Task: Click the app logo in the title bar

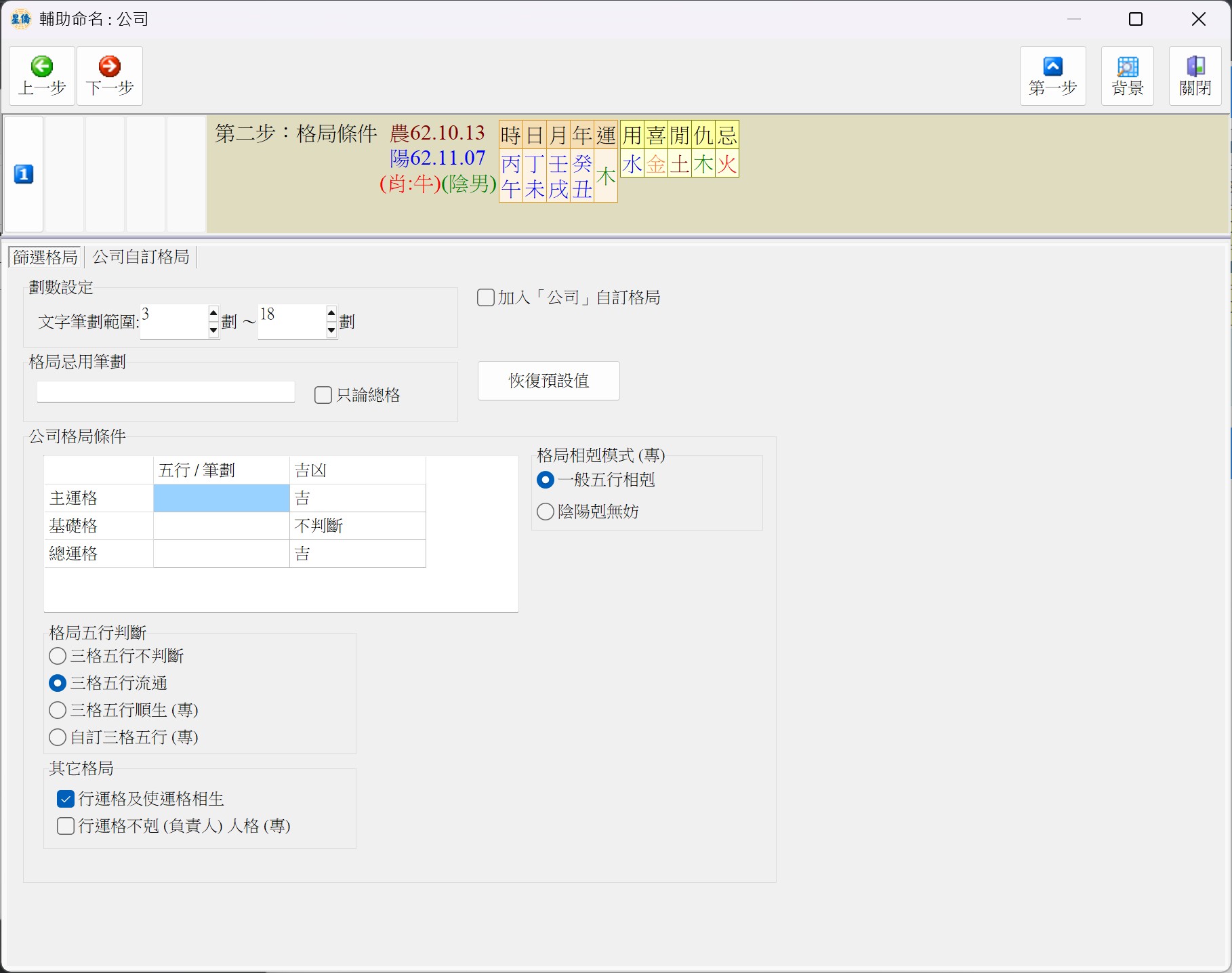Action: coord(21,19)
